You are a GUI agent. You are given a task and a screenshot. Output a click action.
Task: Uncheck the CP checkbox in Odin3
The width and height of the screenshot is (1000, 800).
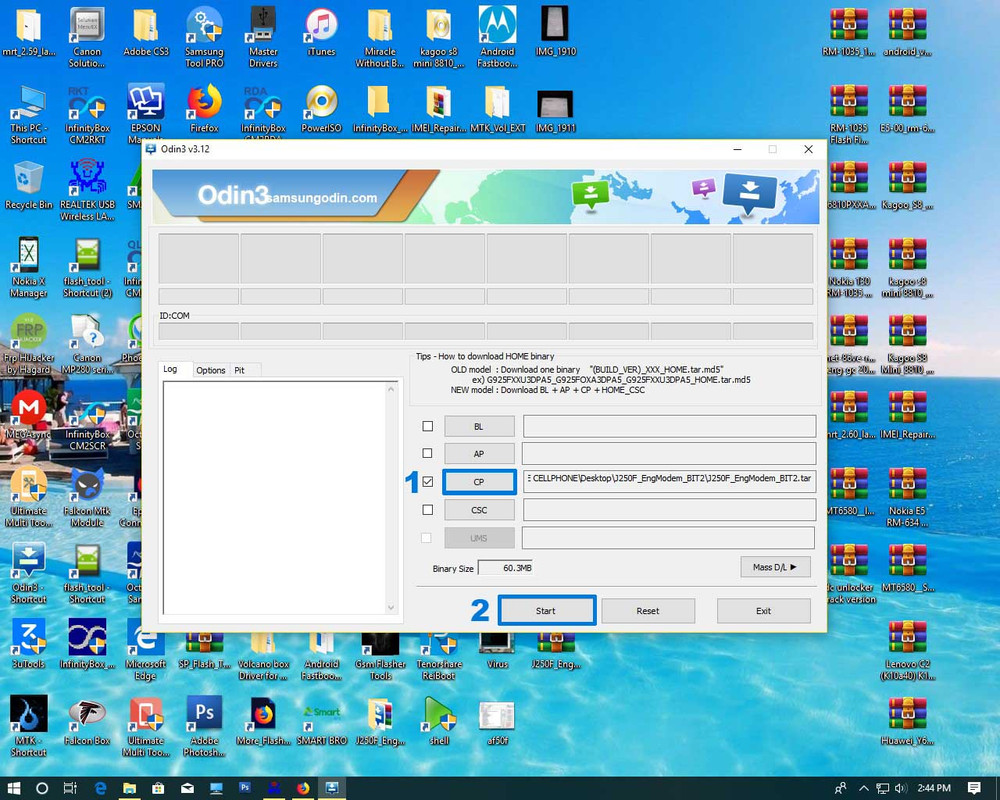[x=427, y=482]
